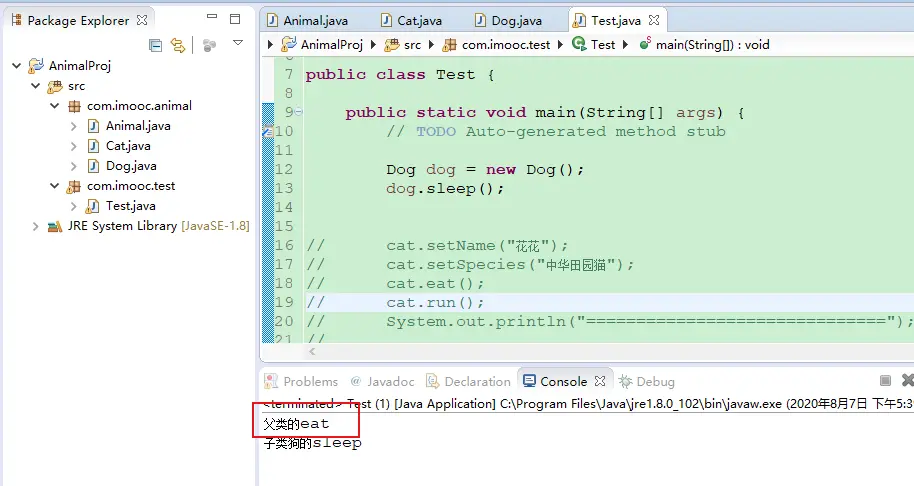Click the Terminate button in Console toolbar
This screenshot has width=914, height=486.
tap(885, 381)
